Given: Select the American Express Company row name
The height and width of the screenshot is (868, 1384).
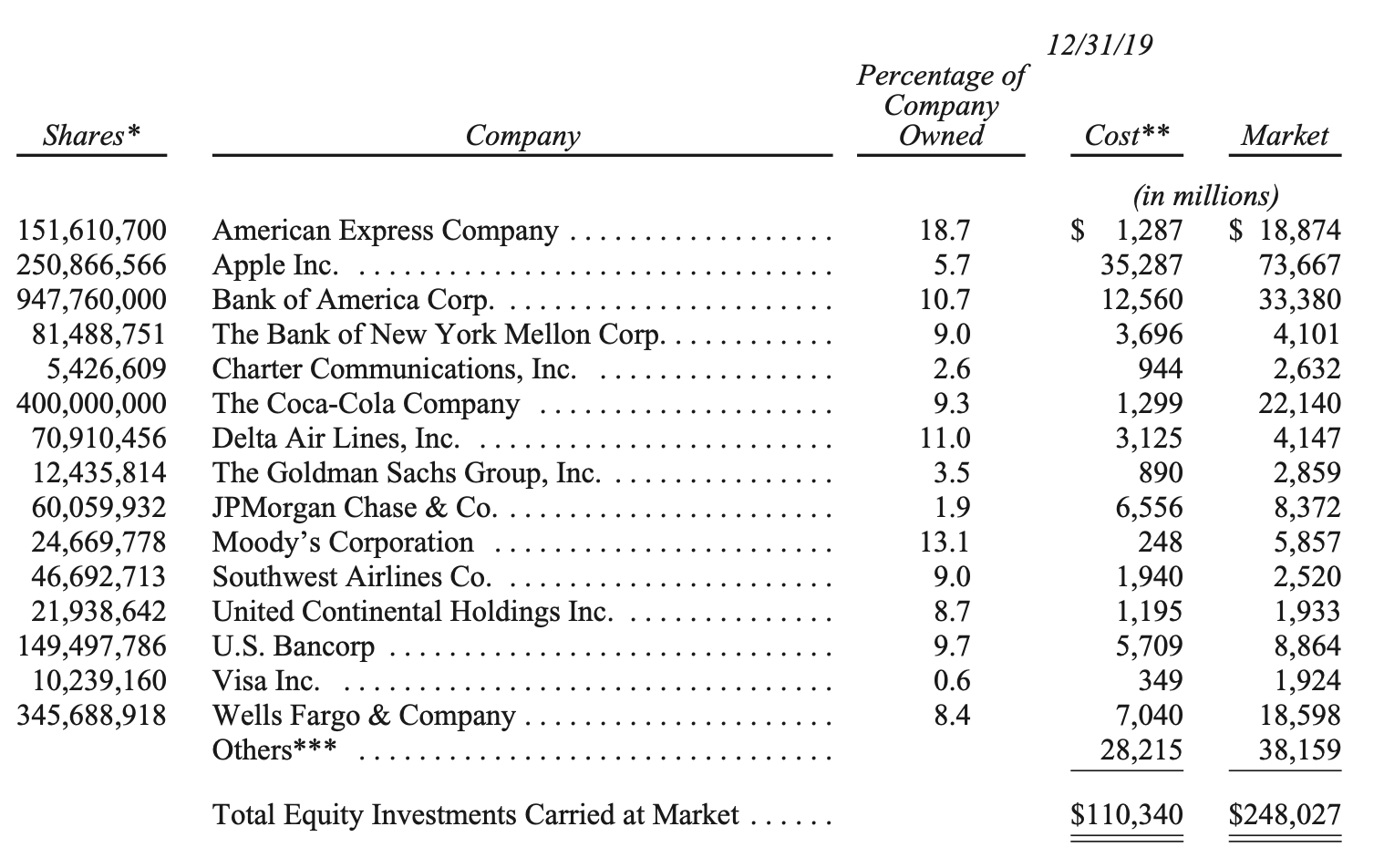Looking at the screenshot, I should pyautogui.click(x=385, y=231).
